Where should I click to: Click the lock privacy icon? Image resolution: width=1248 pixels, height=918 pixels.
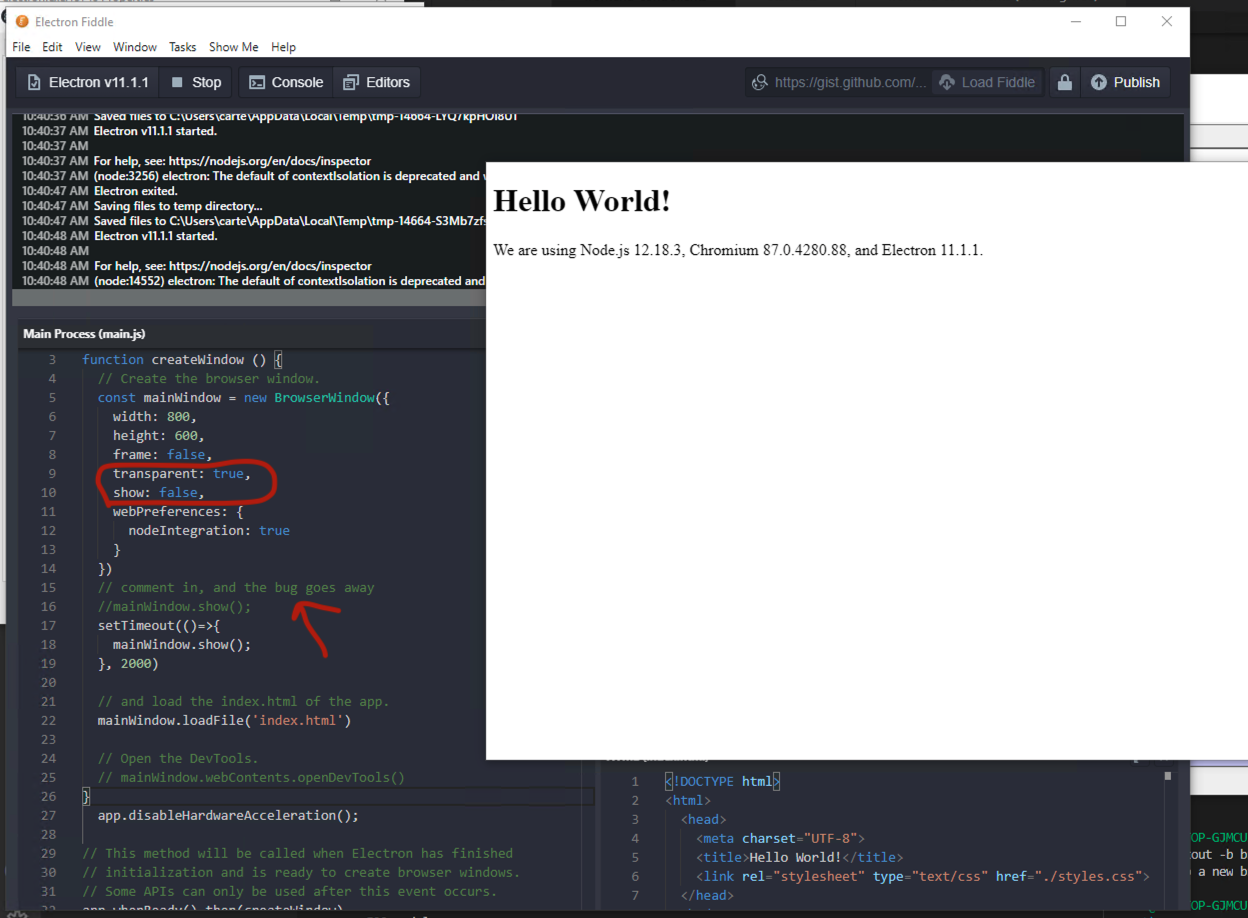tap(1065, 82)
